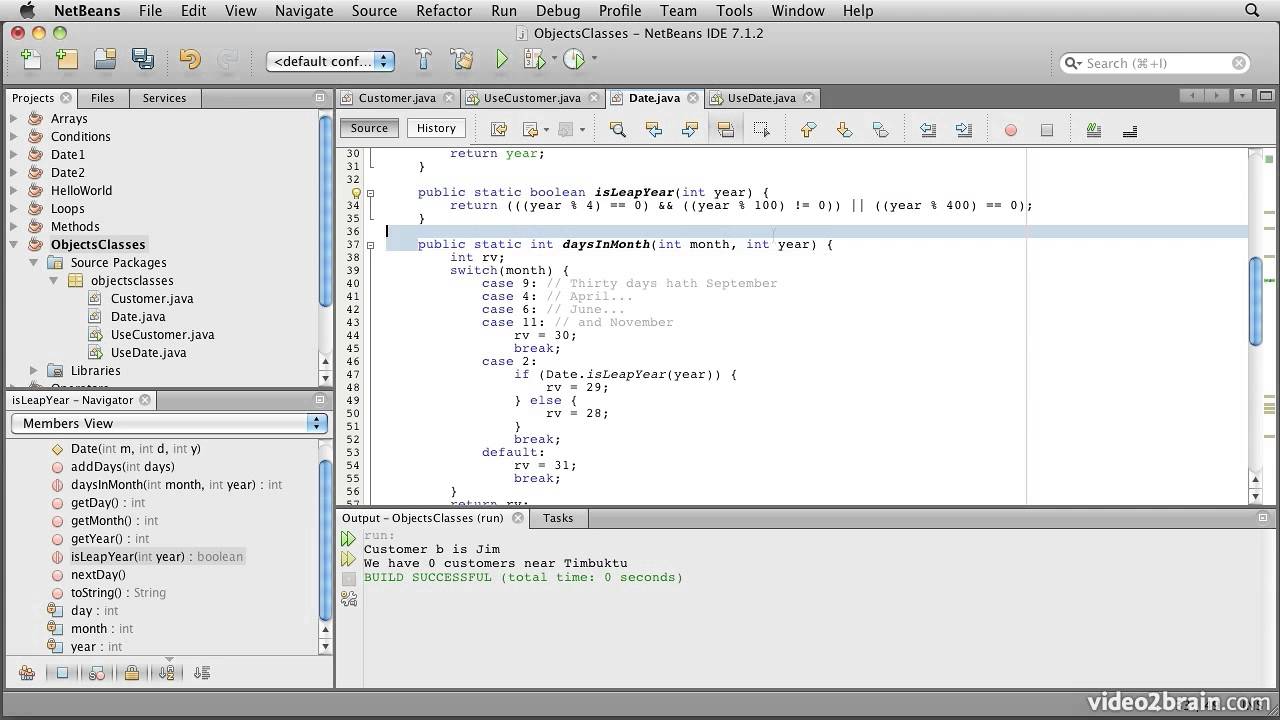Viewport: 1280px width, 720px height.
Task: Switch to the Tasks tab
Action: [x=558, y=518]
